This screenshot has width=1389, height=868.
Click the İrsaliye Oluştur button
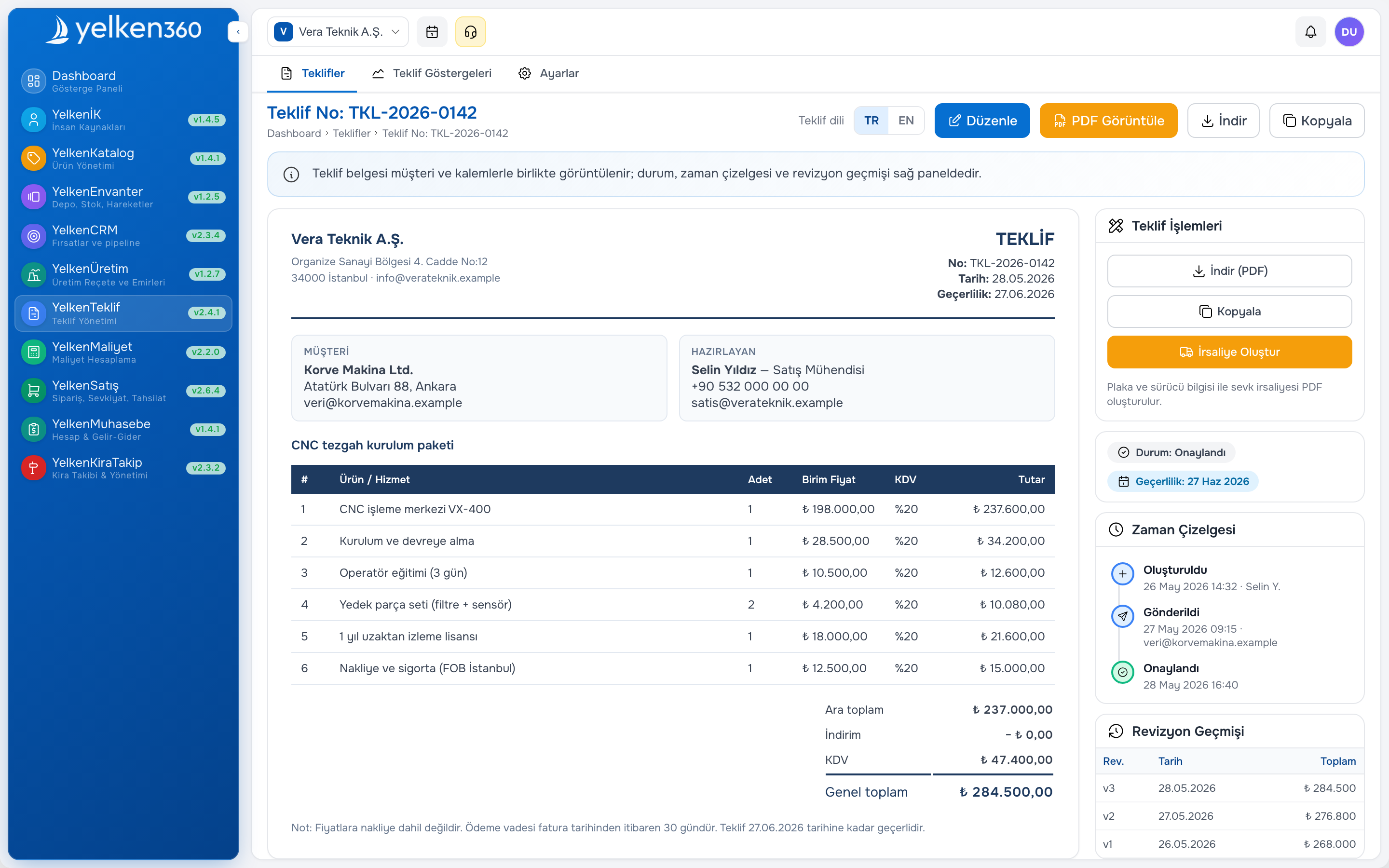click(x=1229, y=352)
